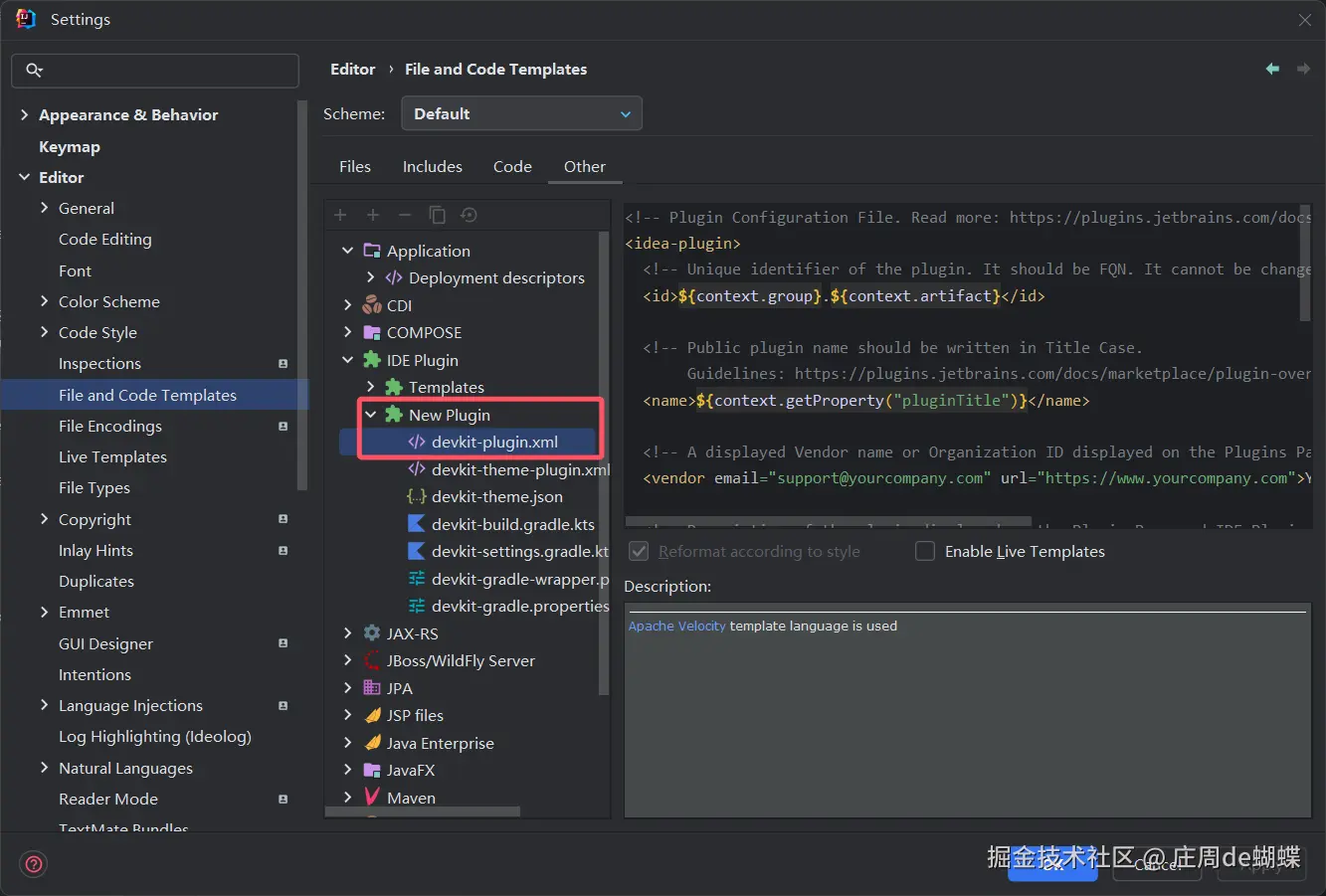The height and width of the screenshot is (896, 1326).
Task: Click Kotlin icon of devkit-build.gradle.kts
Action: [x=417, y=524]
